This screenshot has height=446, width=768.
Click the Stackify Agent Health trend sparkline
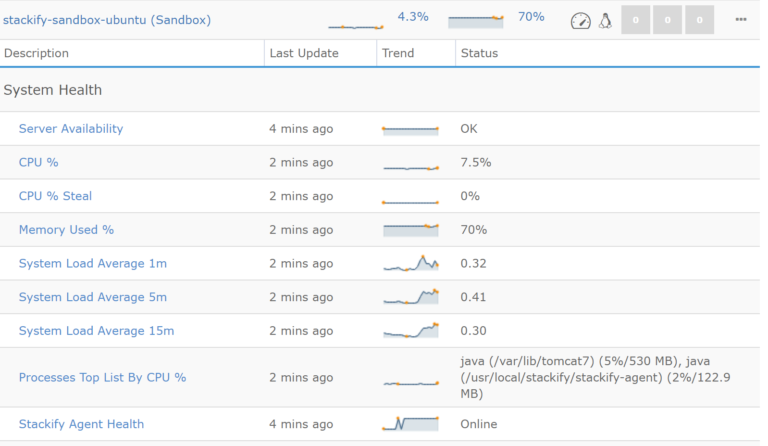[410, 423]
